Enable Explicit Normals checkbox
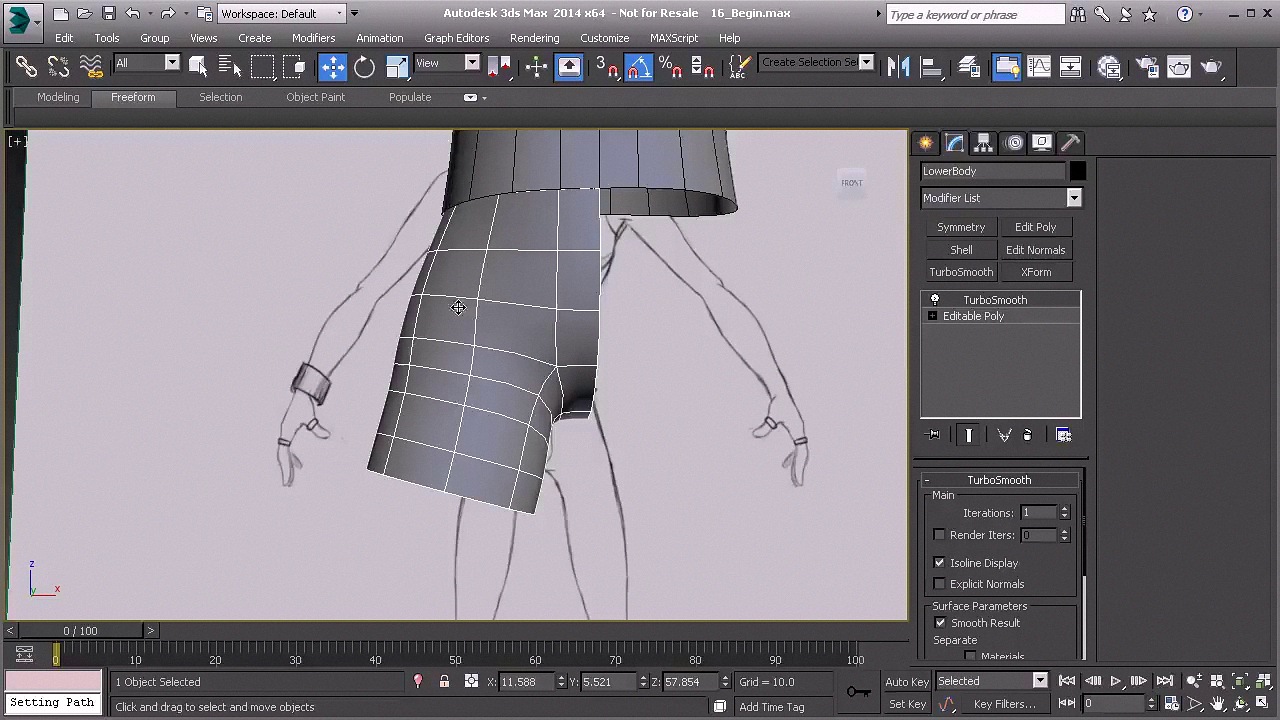Image resolution: width=1280 pixels, height=720 pixels. click(x=939, y=584)
